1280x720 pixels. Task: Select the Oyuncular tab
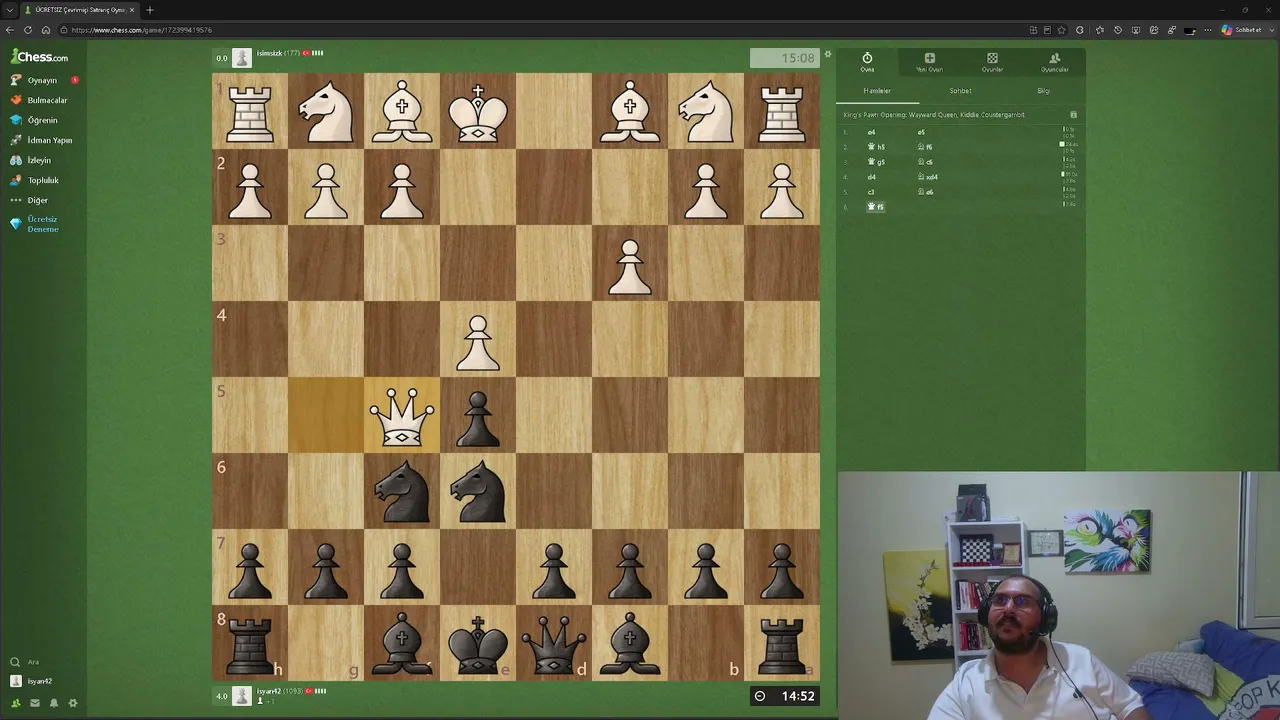pyautogui.click(x=1055, y=62)
